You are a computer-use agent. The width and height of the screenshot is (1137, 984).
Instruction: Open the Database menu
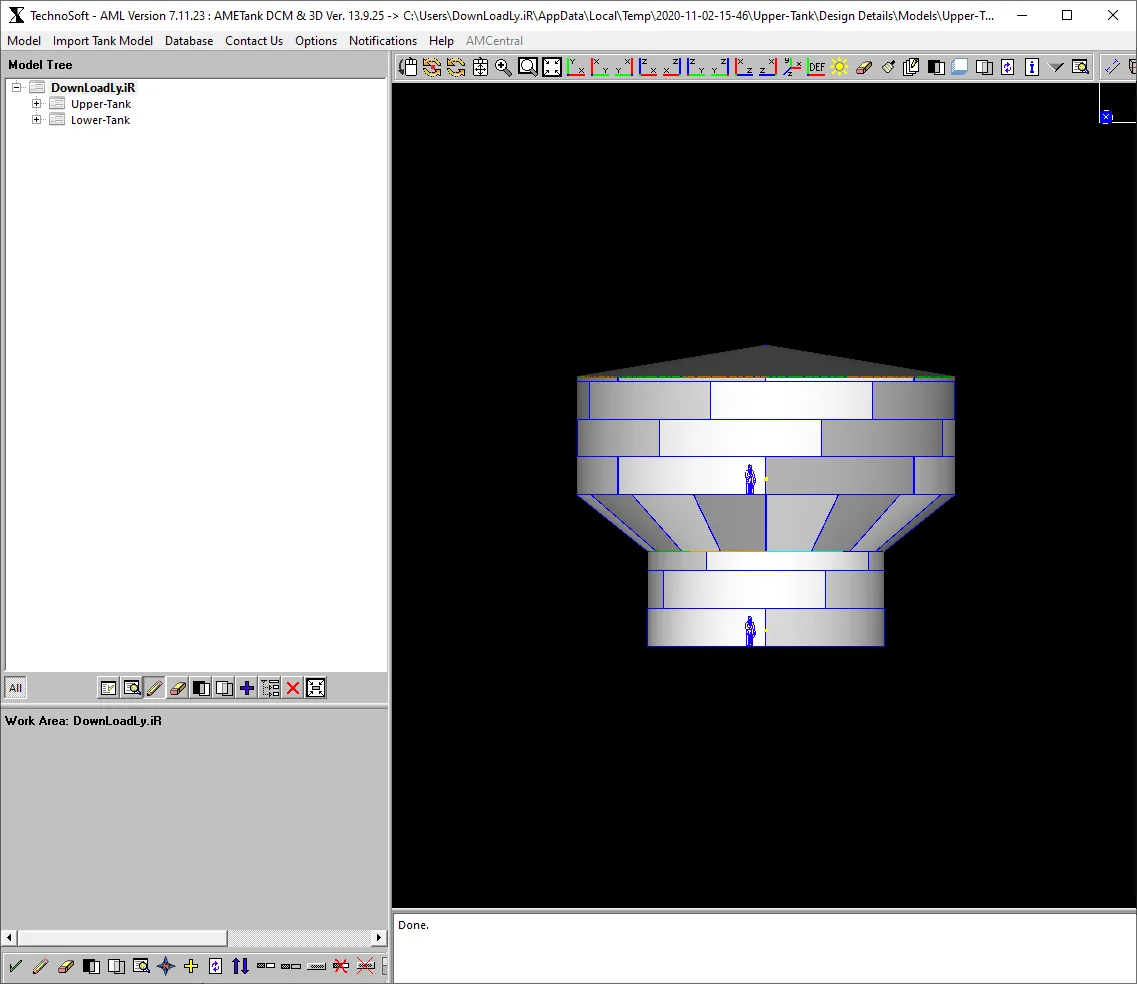(189, 41)
